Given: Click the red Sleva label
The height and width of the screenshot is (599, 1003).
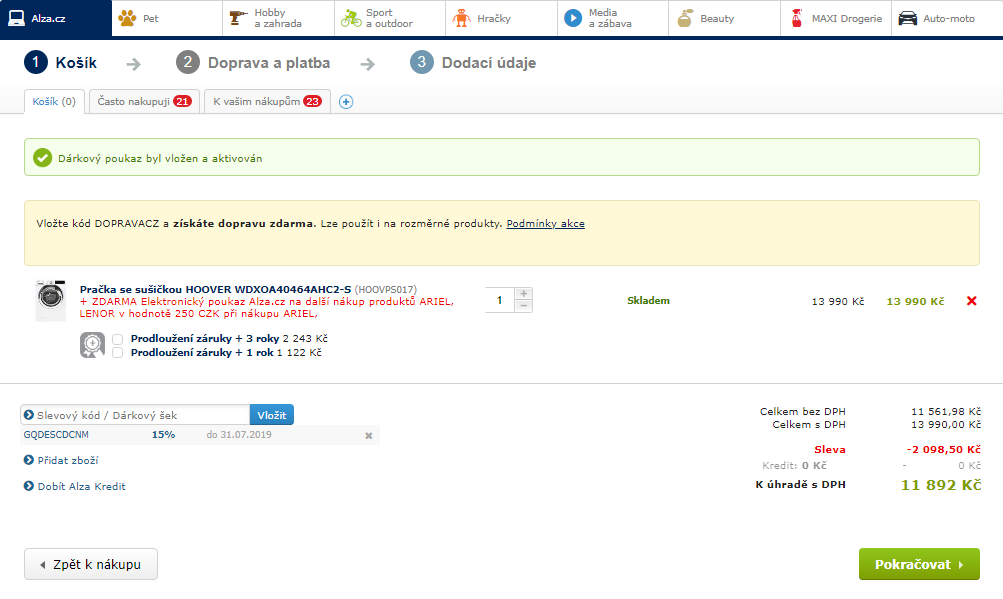Looking at the screenshot, I should coord(830,449).
